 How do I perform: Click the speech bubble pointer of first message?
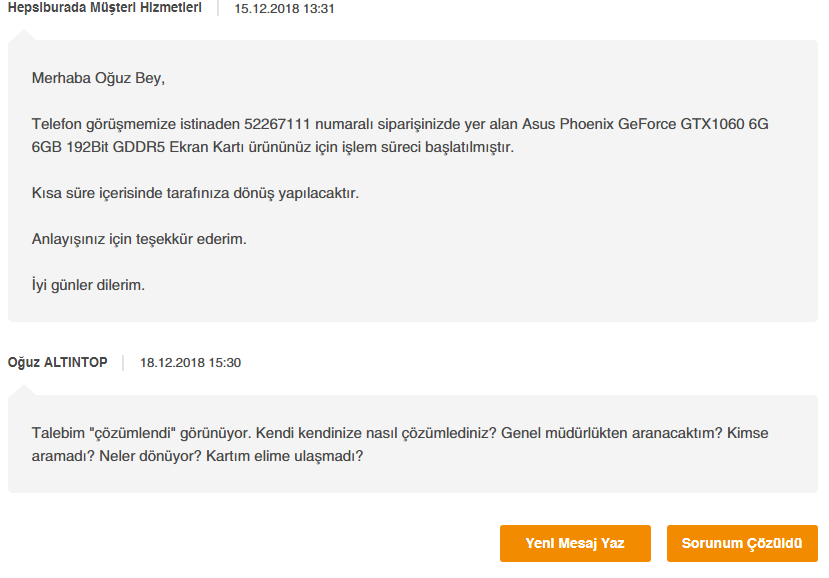(x=22, y=35)
